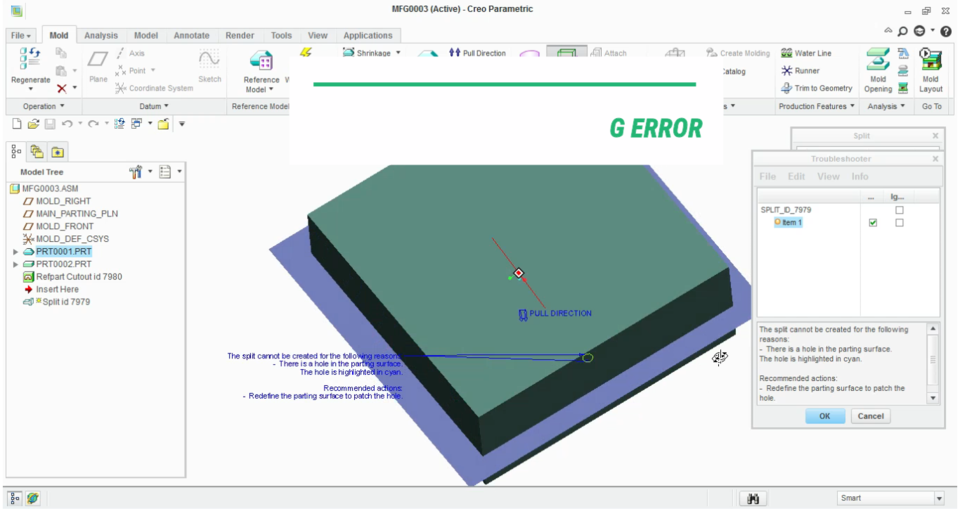Click the Undo arrow icon

(66, 124)
